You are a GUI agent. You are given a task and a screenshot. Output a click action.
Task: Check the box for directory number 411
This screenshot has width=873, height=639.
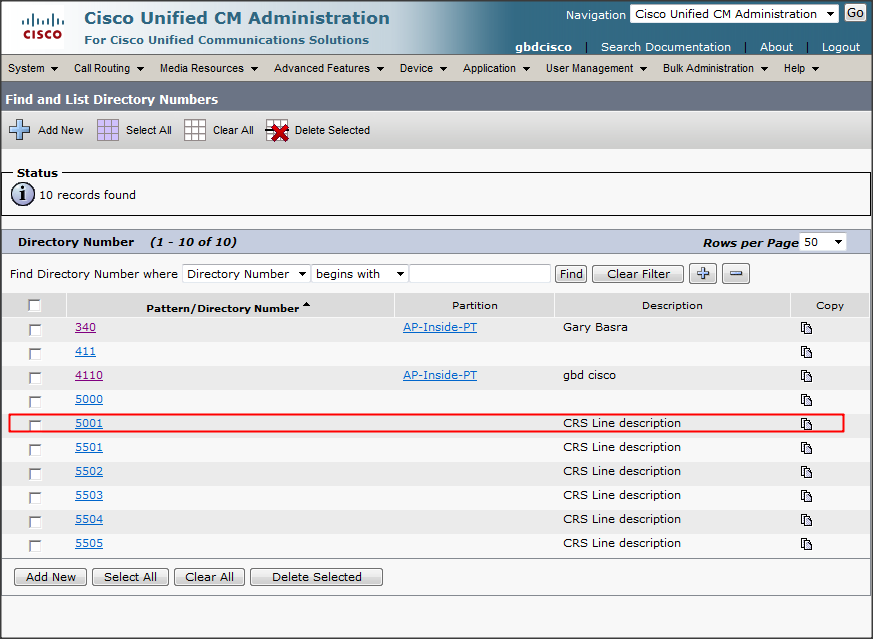pos(35,353)
